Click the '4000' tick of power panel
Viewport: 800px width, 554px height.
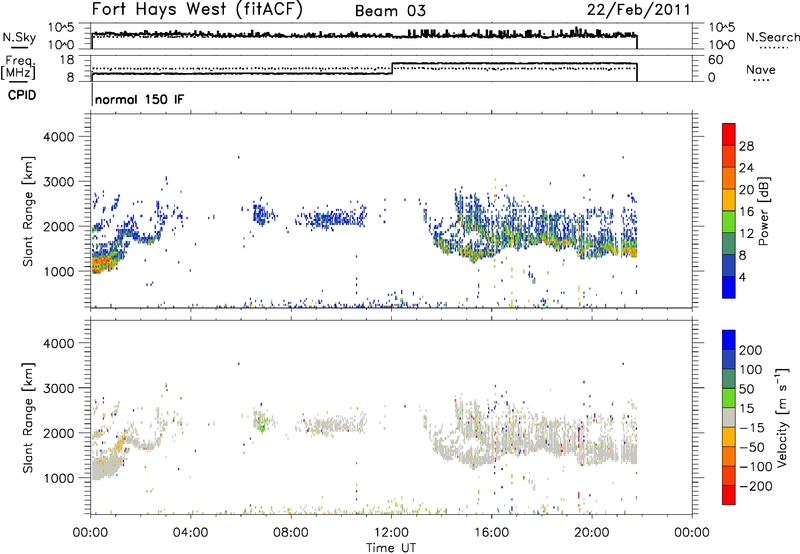click(x=59, y=137)
